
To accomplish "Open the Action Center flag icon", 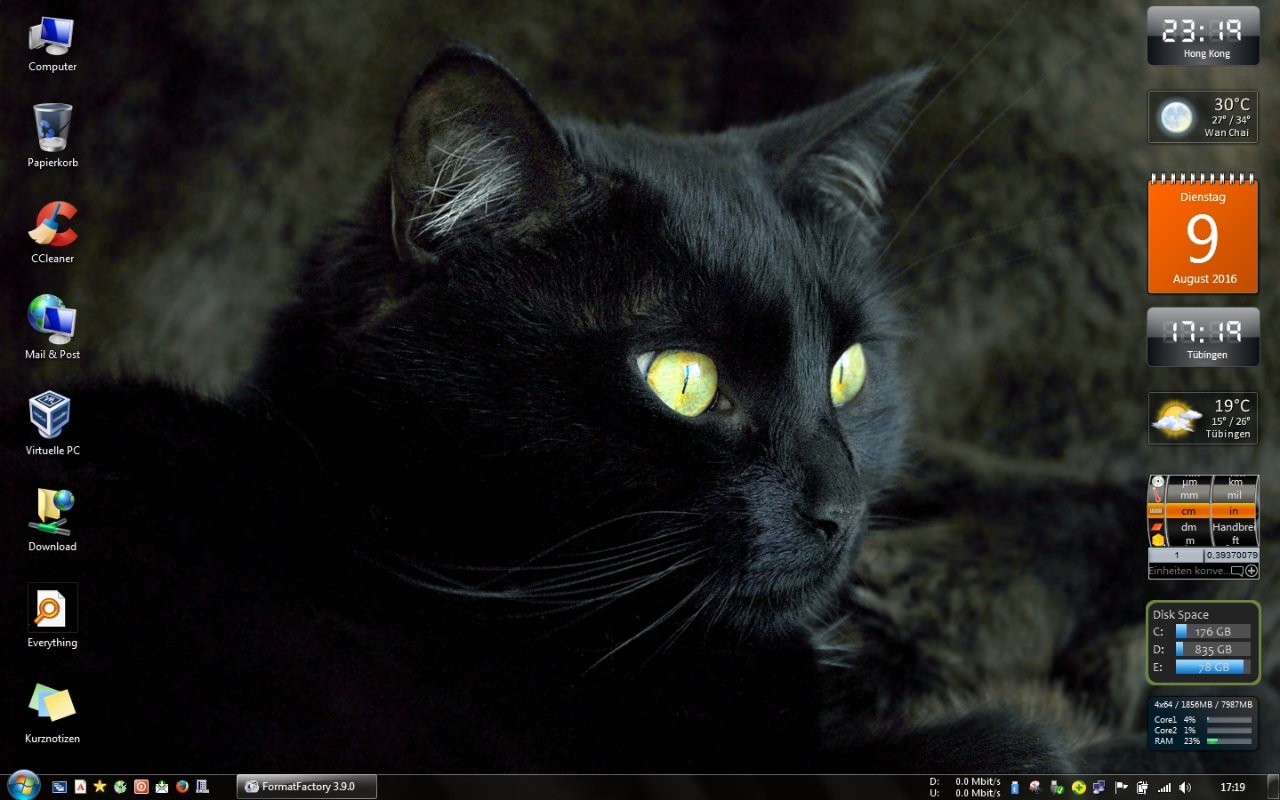I will point(1121,788).
